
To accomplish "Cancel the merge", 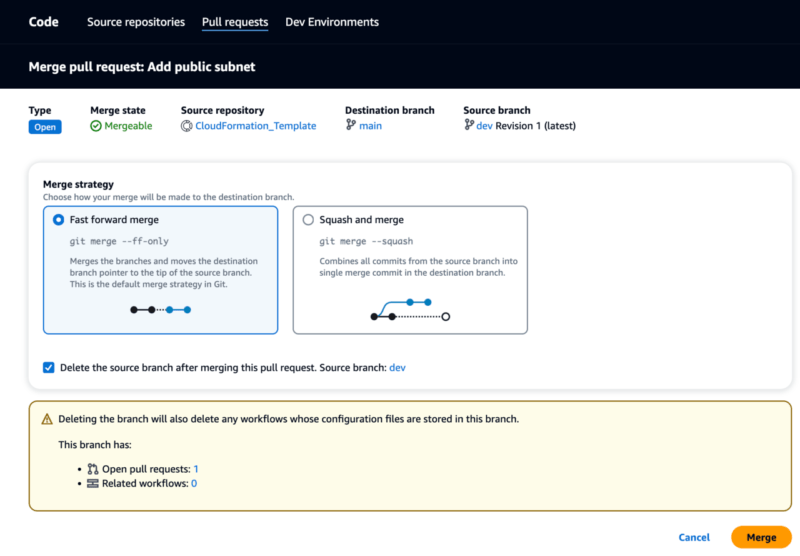I will pos(694,537).
